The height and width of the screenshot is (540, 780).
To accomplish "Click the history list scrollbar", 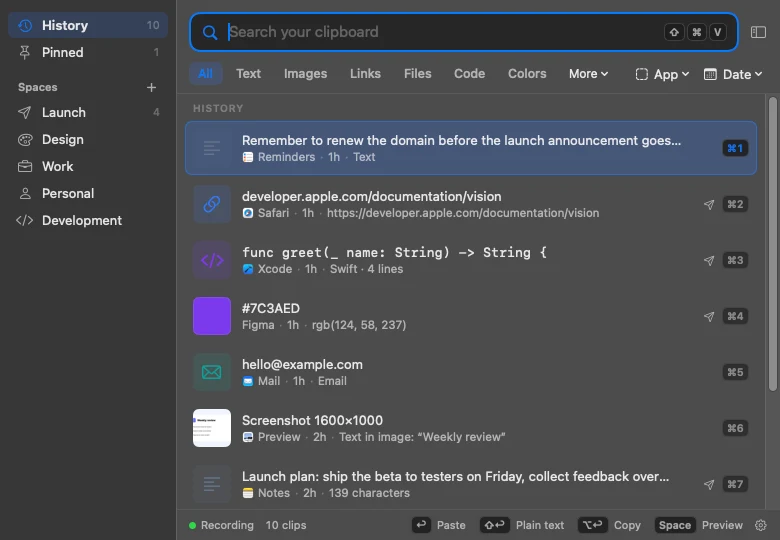I will click(x=772, y=244).
